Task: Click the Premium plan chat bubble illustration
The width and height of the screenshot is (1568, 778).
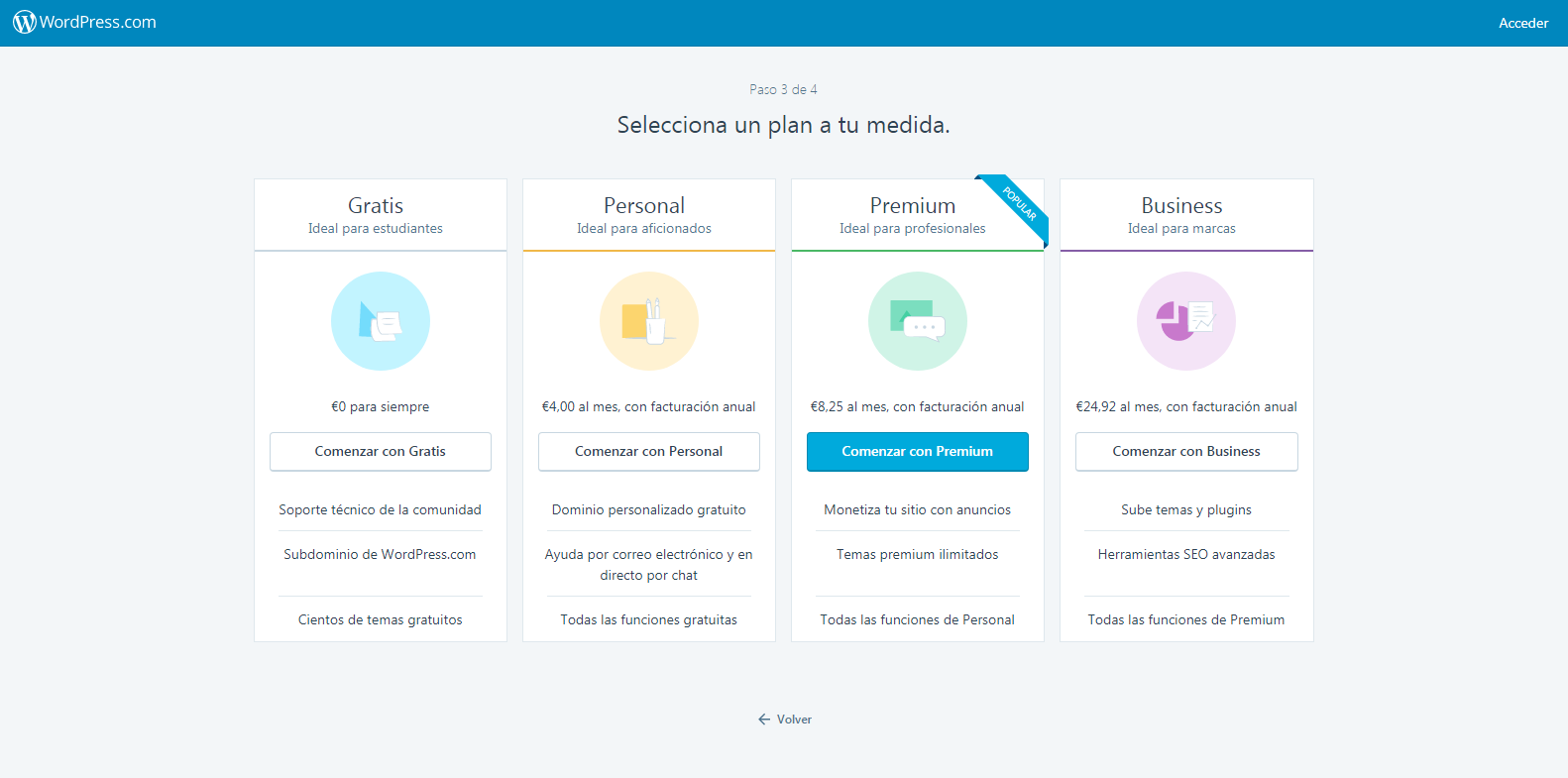Action: 918,321
